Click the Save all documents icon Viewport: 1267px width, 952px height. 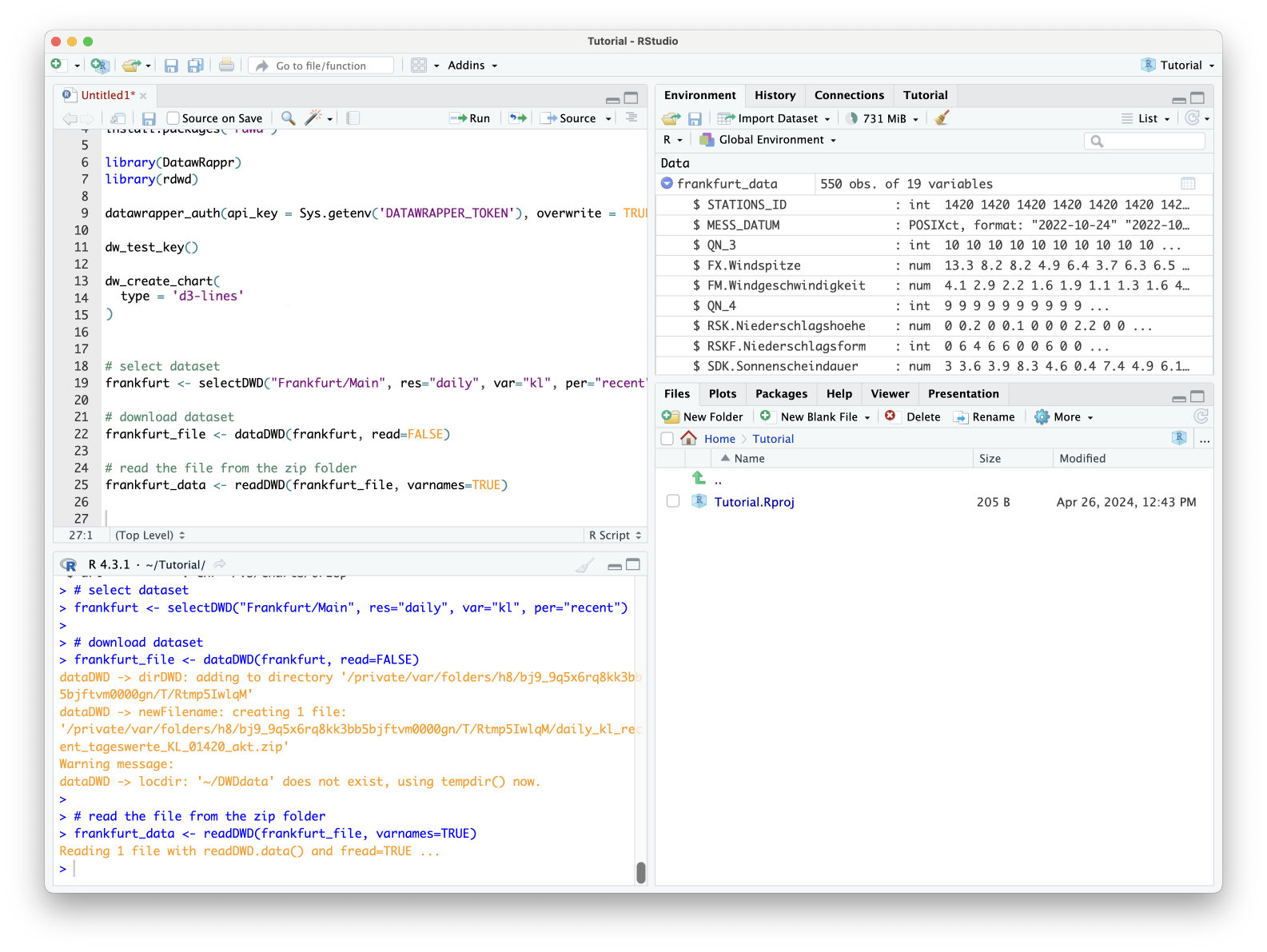tap(195, 66)
